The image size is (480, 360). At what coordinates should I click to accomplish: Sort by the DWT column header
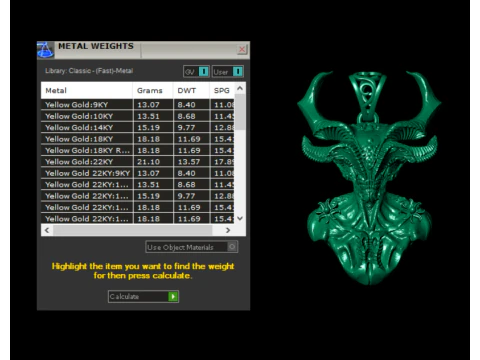pyautogui.click(x=191, y=90)
